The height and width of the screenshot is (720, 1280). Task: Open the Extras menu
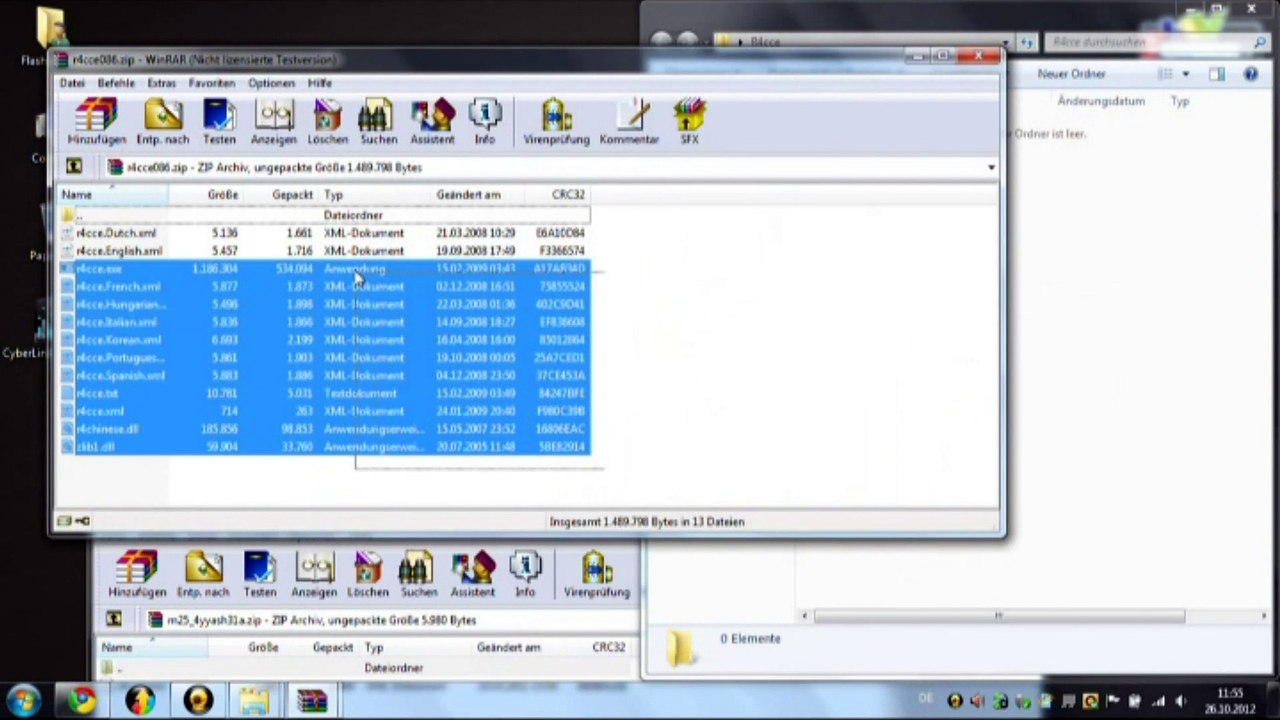coord(161,83)
